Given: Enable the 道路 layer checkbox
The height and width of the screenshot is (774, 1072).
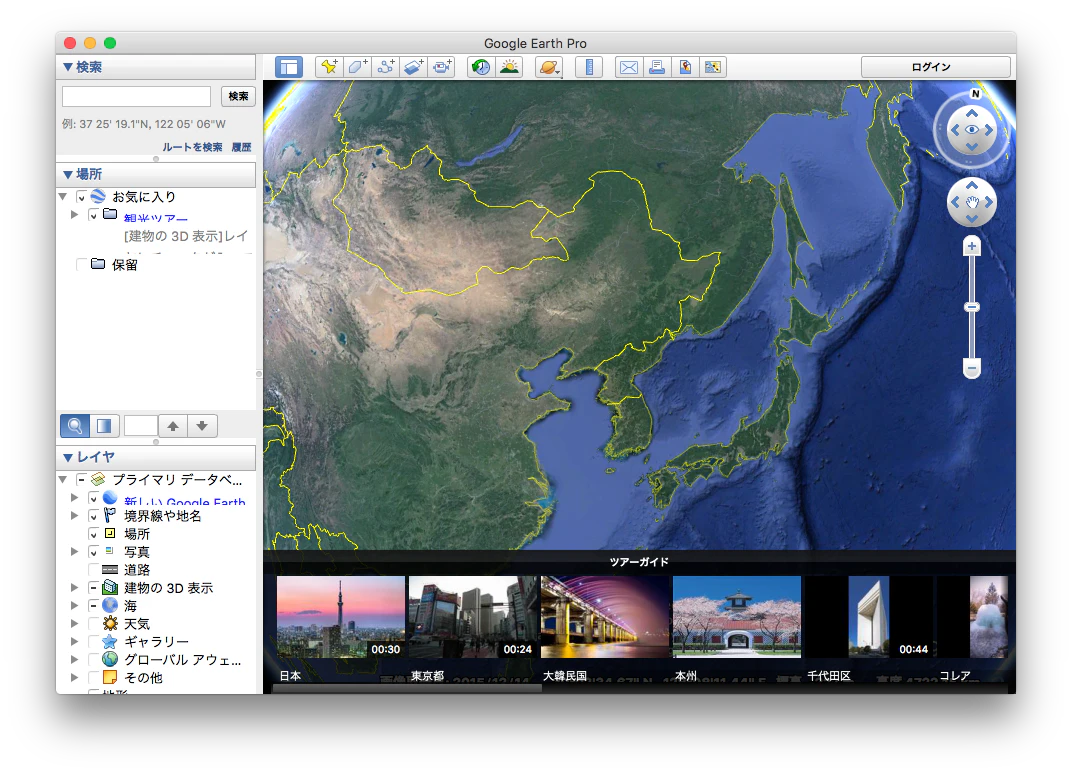Looking at the screenshot, I should click(94, 570).
